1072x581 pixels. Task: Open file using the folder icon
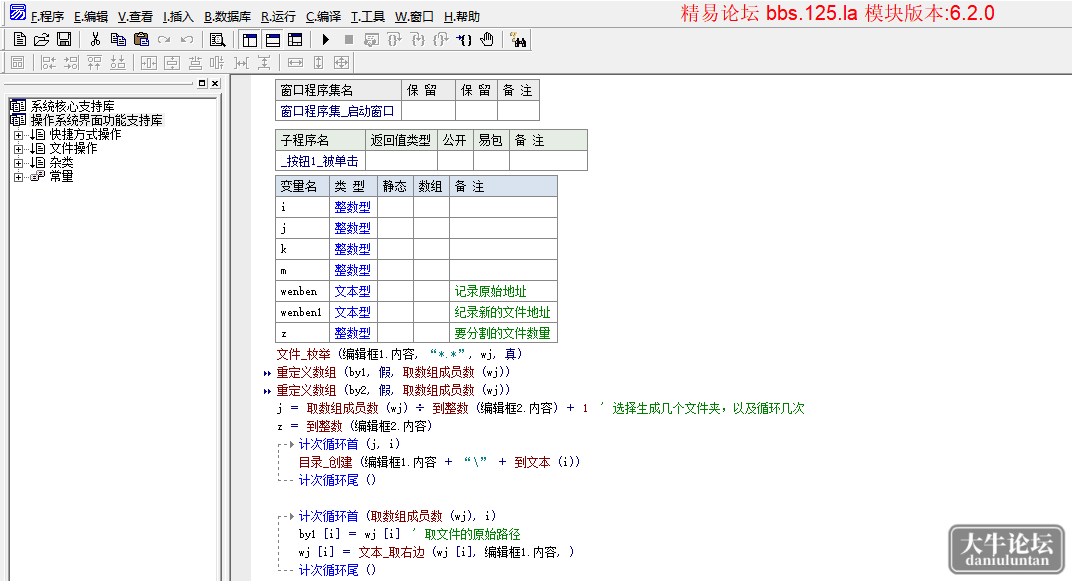coord(42,40)
